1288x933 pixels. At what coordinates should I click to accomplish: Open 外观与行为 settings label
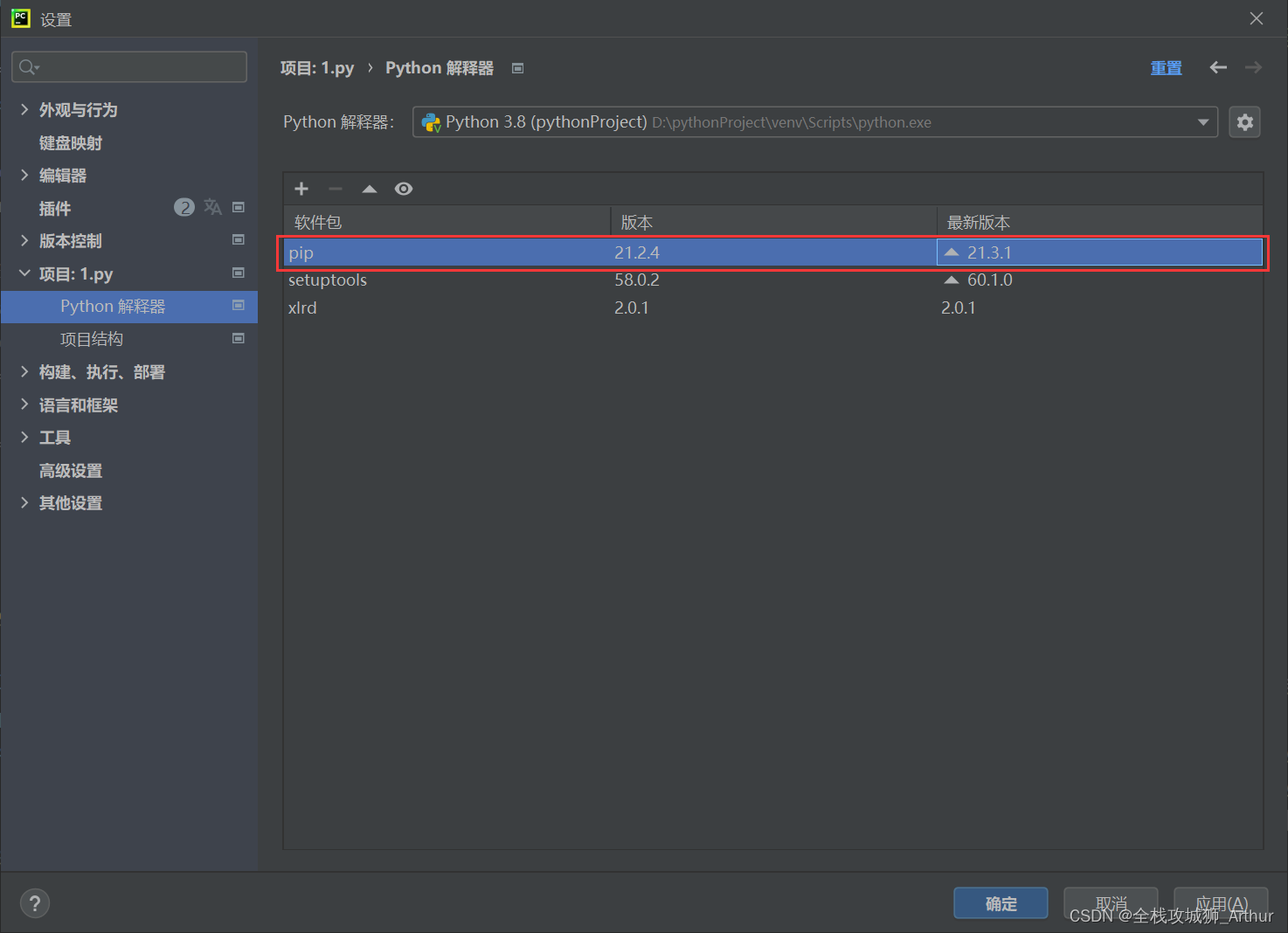click(79, 110)
